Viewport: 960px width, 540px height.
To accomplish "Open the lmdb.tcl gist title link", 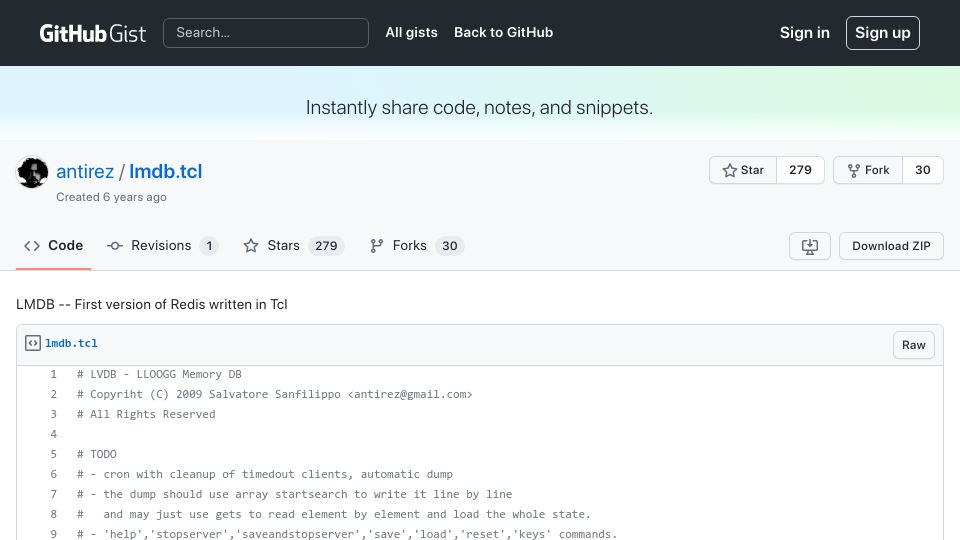I will [x=165, y=171].
